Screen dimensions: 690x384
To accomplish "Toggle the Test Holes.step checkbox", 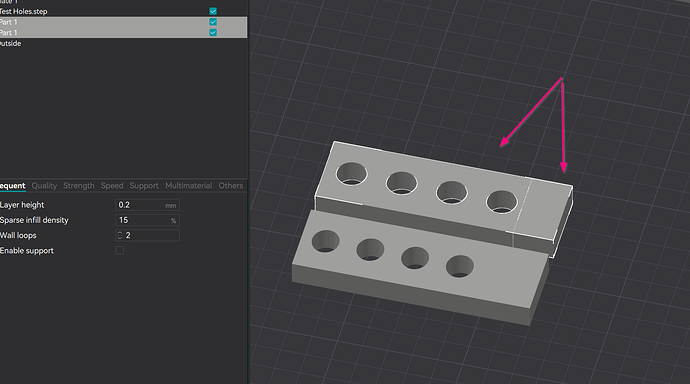I will click(x=213, y=11).
